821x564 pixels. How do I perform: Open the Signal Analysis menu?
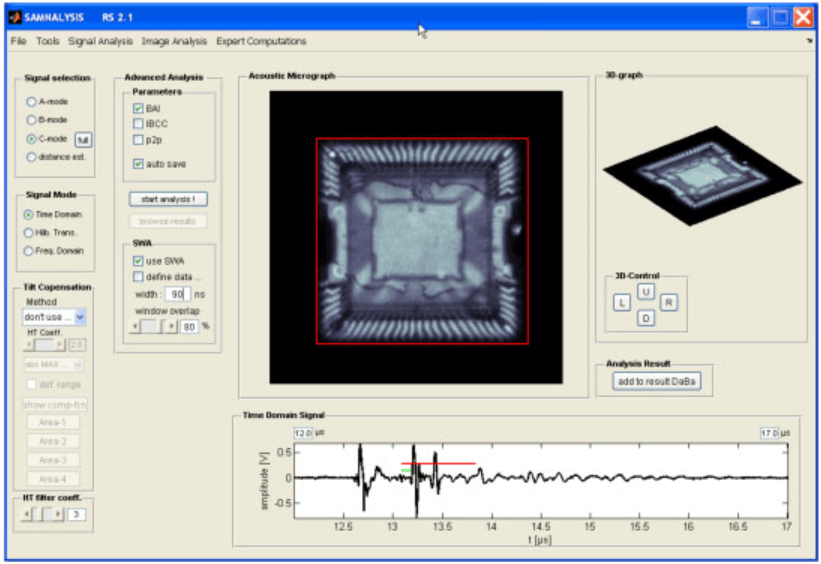(100, 41)
